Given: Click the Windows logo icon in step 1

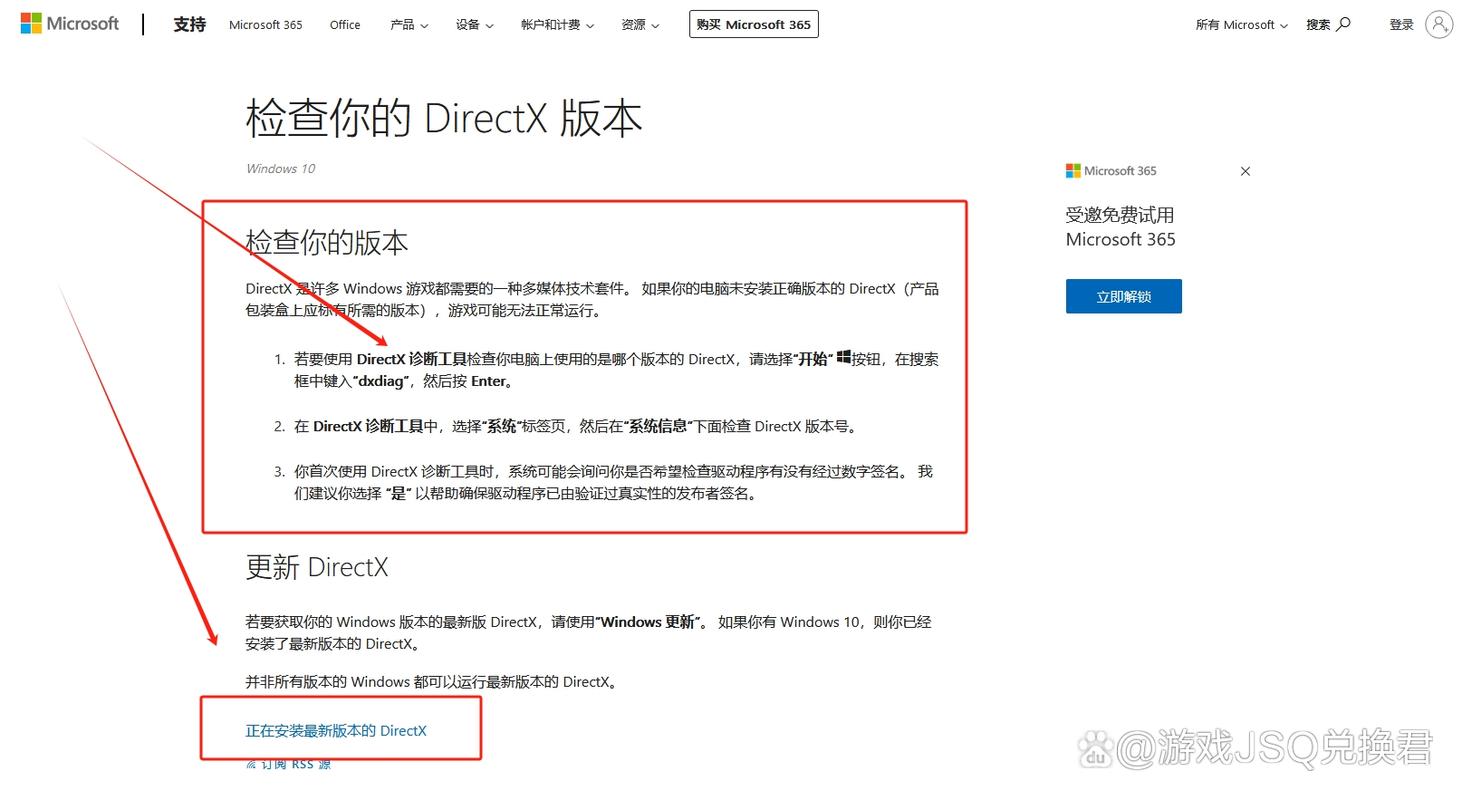Looking at the screenshot, I should [844, 357].
